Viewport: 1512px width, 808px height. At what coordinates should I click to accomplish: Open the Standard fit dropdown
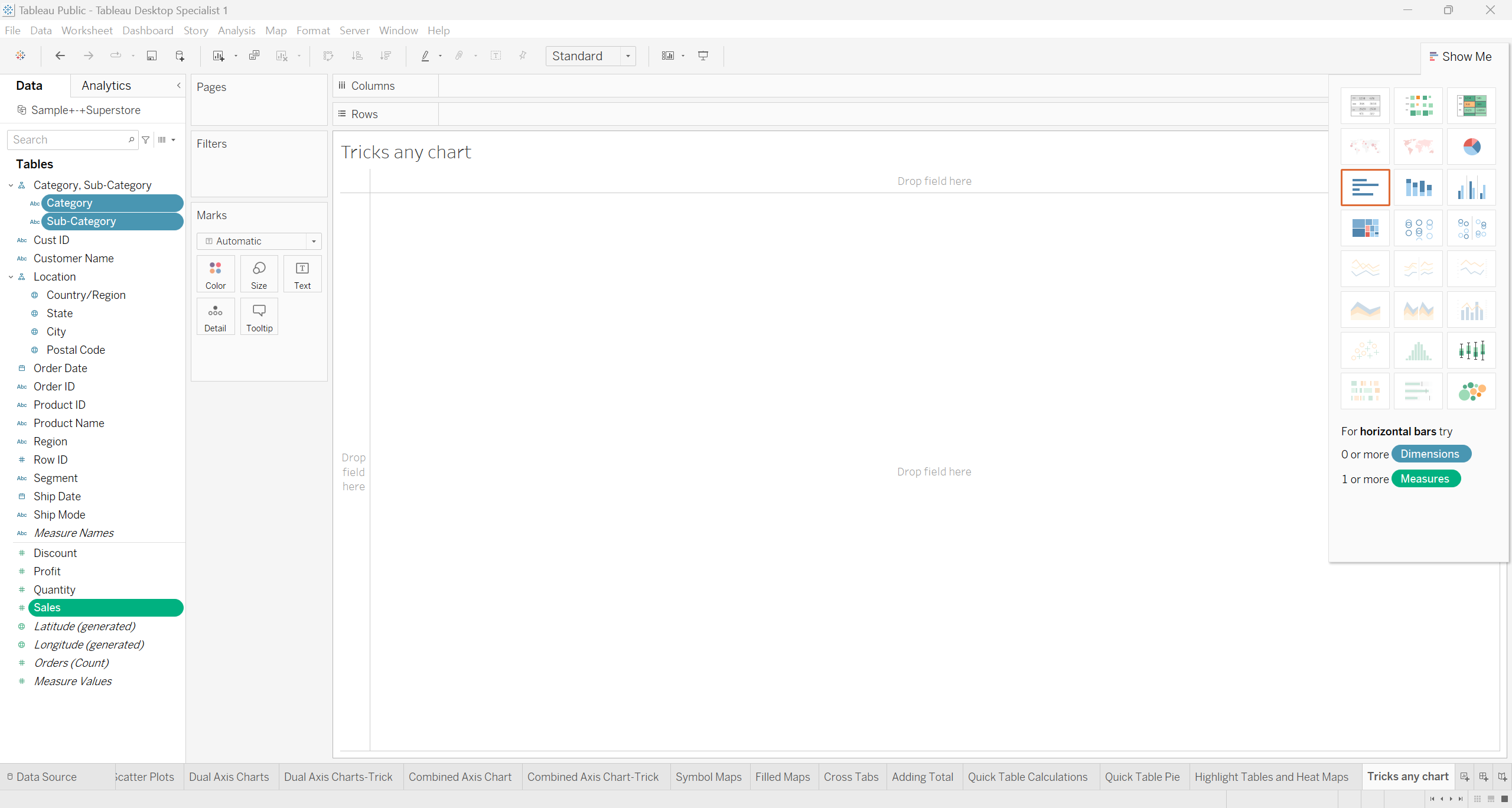[x=628, y=56]
